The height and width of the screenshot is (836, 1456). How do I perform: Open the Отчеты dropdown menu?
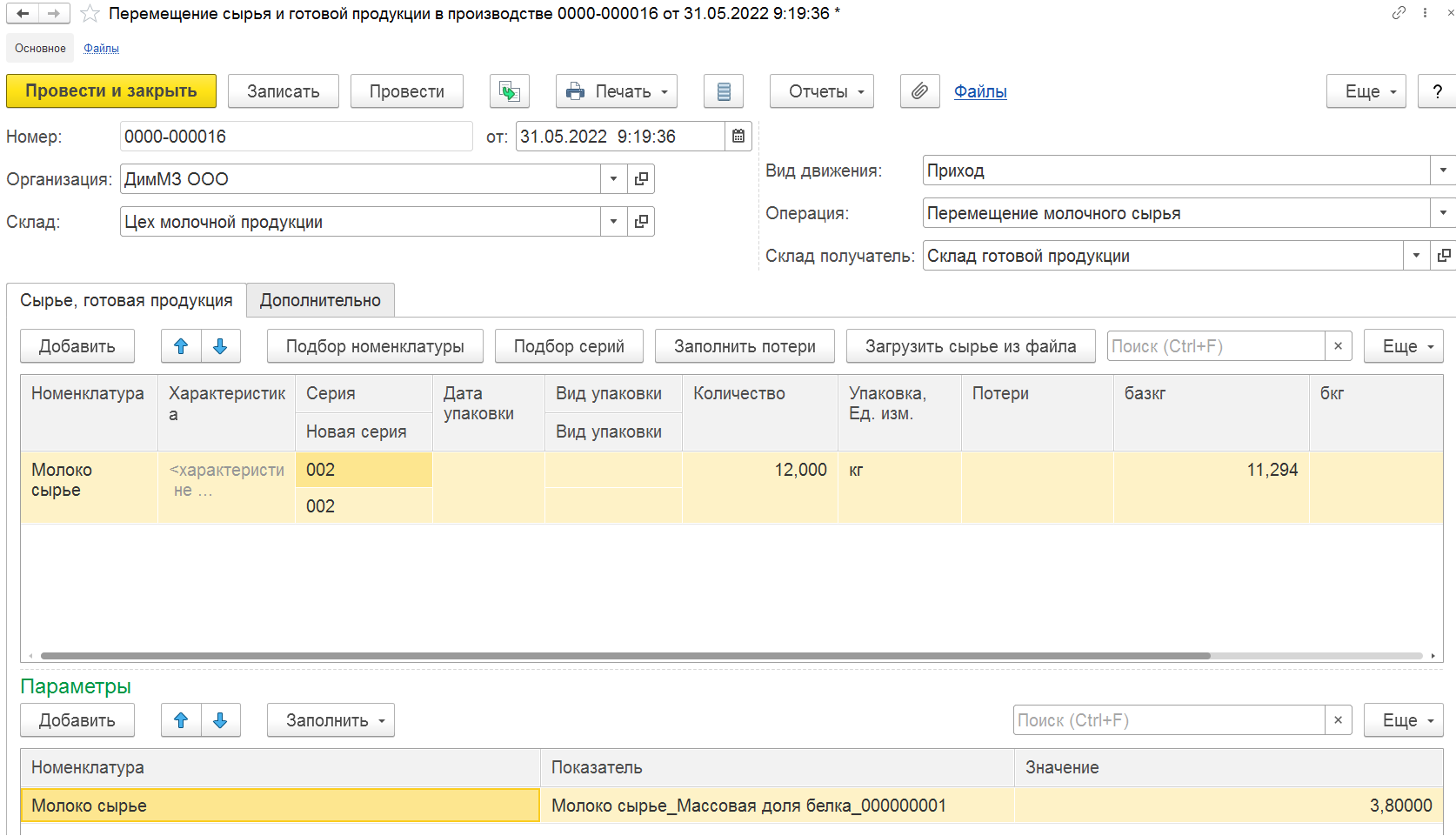point(822,91)
